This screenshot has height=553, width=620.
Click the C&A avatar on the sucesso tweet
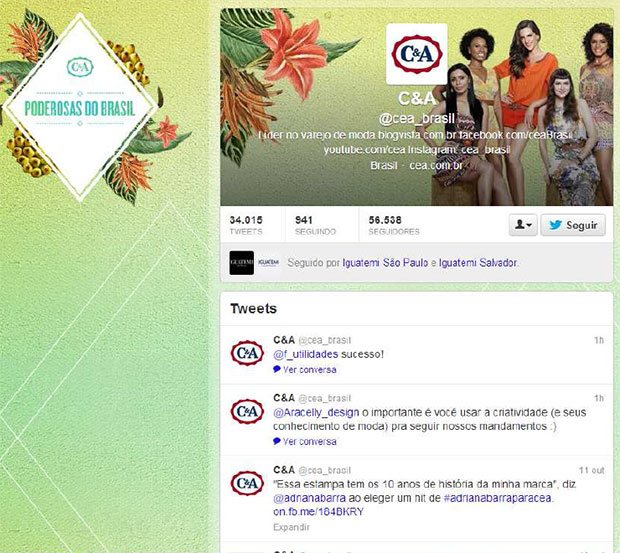(x=247, y=353)
